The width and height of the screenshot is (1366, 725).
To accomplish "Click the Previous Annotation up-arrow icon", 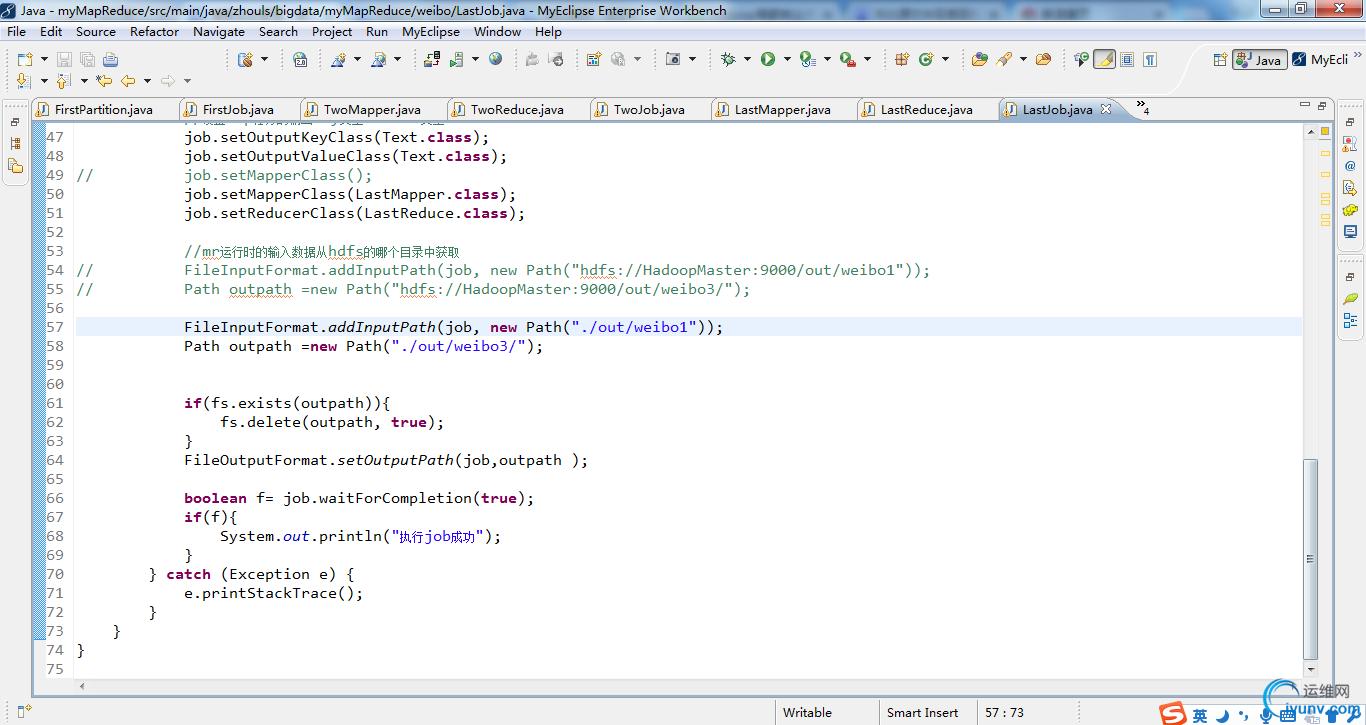I will pyautogui.click(x=63, y=81).
